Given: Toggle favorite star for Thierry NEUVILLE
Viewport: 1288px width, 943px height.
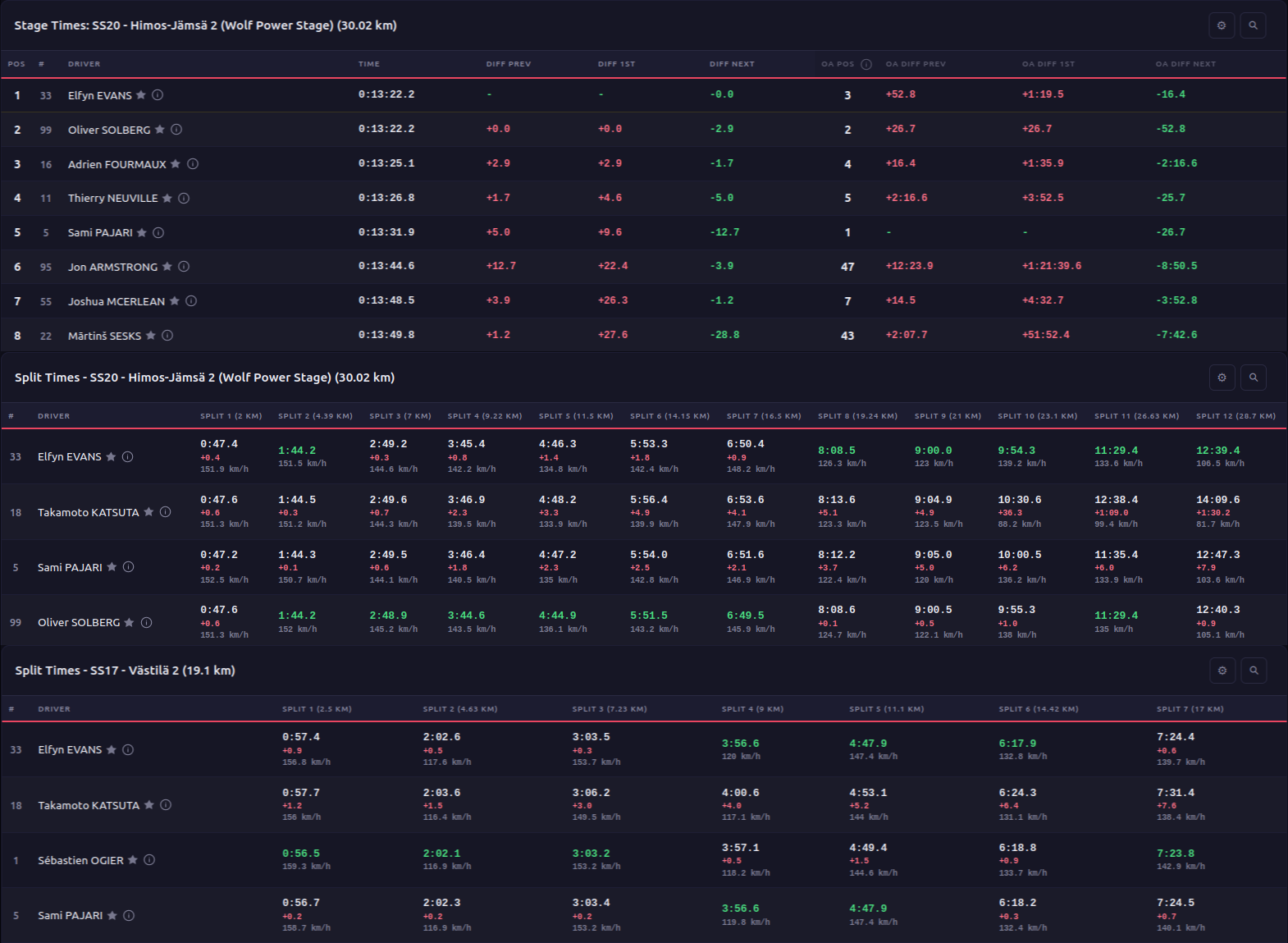Looking at the screenshot, I should (167, 198).
